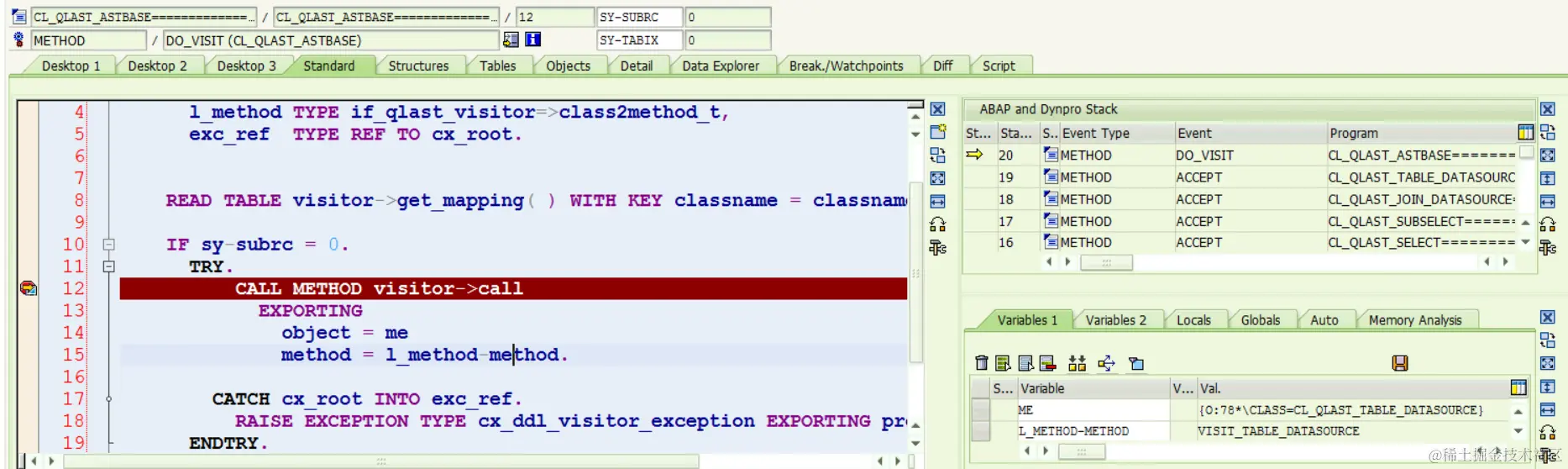Click the DO_VISIT (CL_QLAST_ASTBASE) field
The image size is (1568, 469).
[x=331, y=40]
